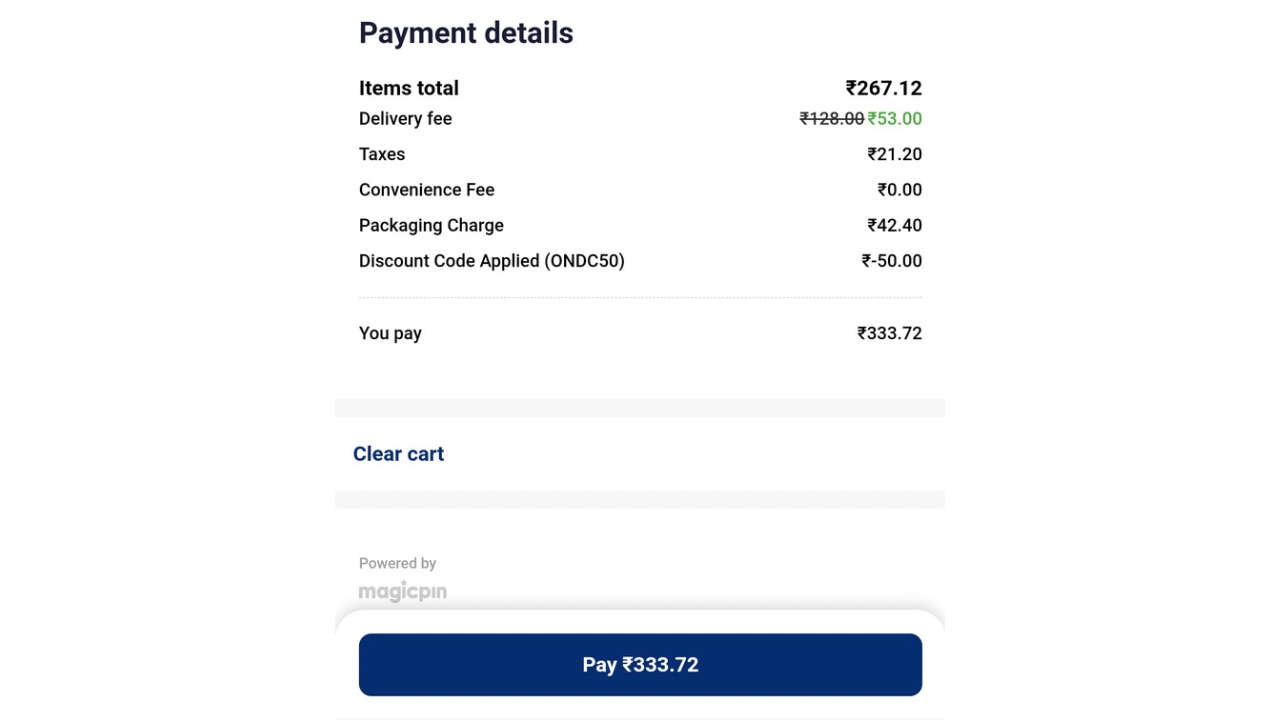Image resolution: width=1280 pixels, height=720 pixels.
Task: Click the Taxes label
Action: (382, 154)
